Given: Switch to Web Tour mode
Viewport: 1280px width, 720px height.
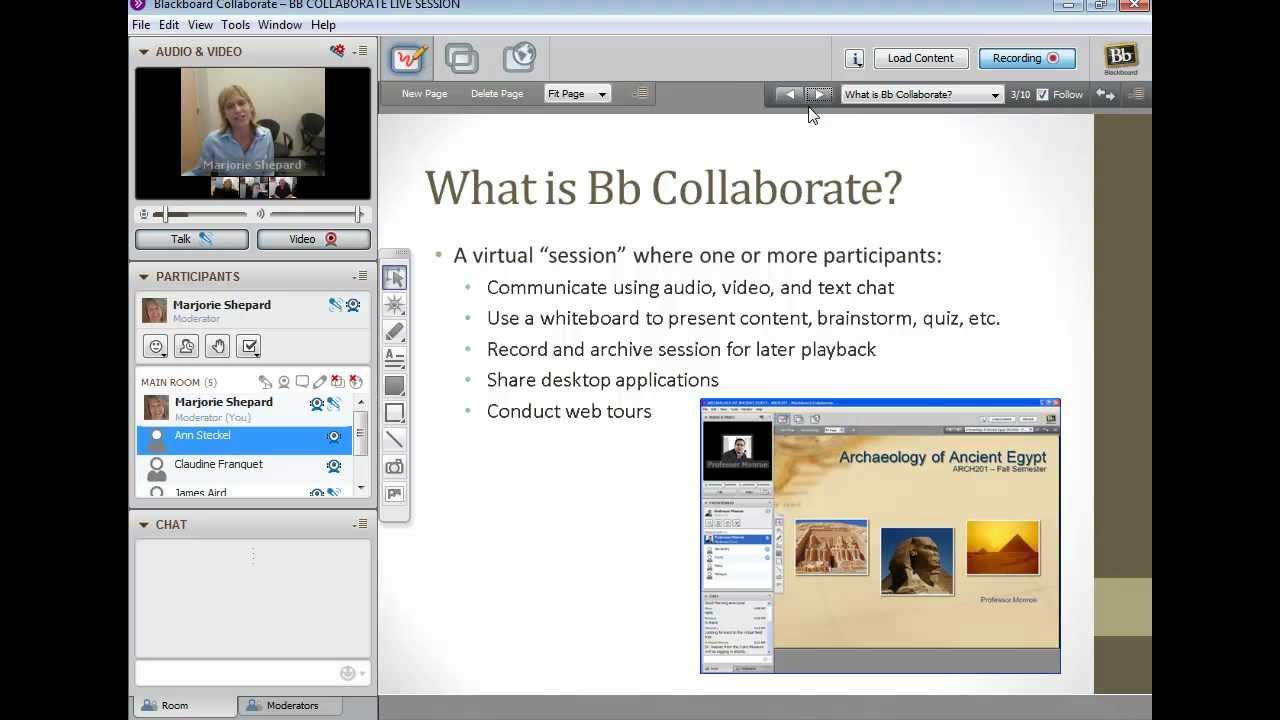Looking at the screenshot, I should click(520, 58).
